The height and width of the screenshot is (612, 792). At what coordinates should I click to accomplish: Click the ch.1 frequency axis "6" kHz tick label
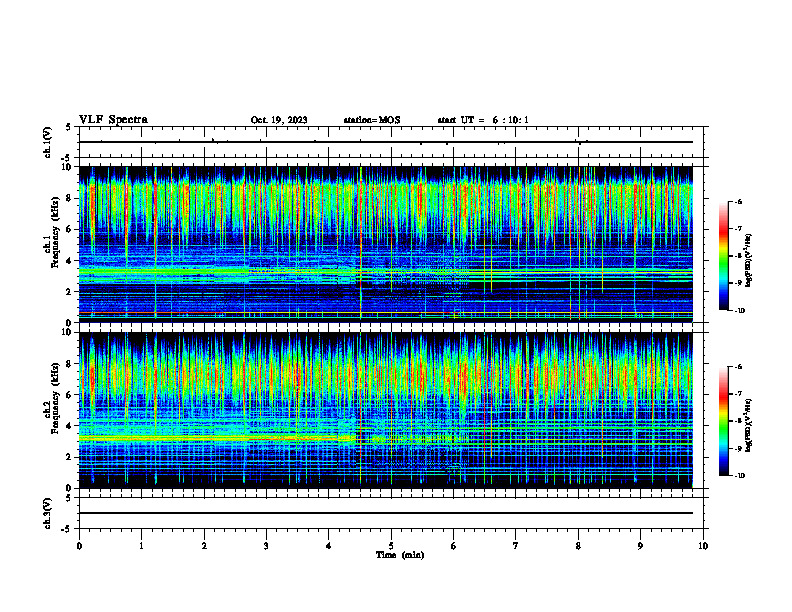point(69,229)
